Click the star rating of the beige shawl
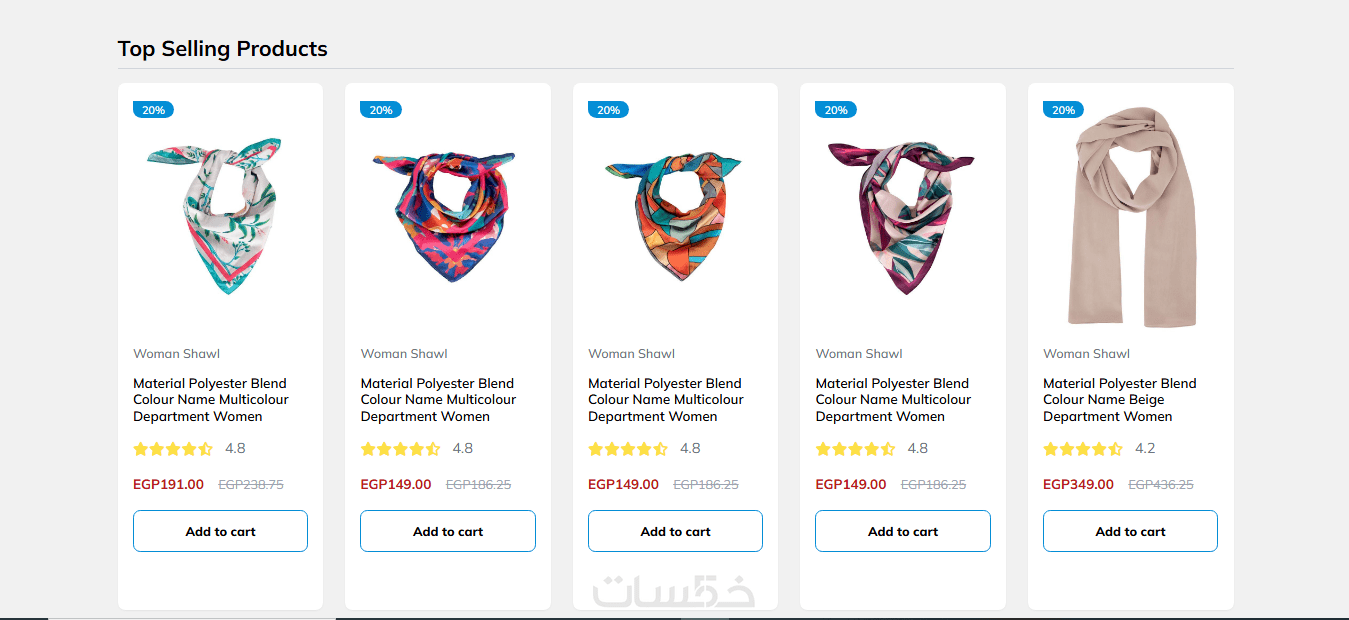1349x620 pixels. click(1083, 449)
